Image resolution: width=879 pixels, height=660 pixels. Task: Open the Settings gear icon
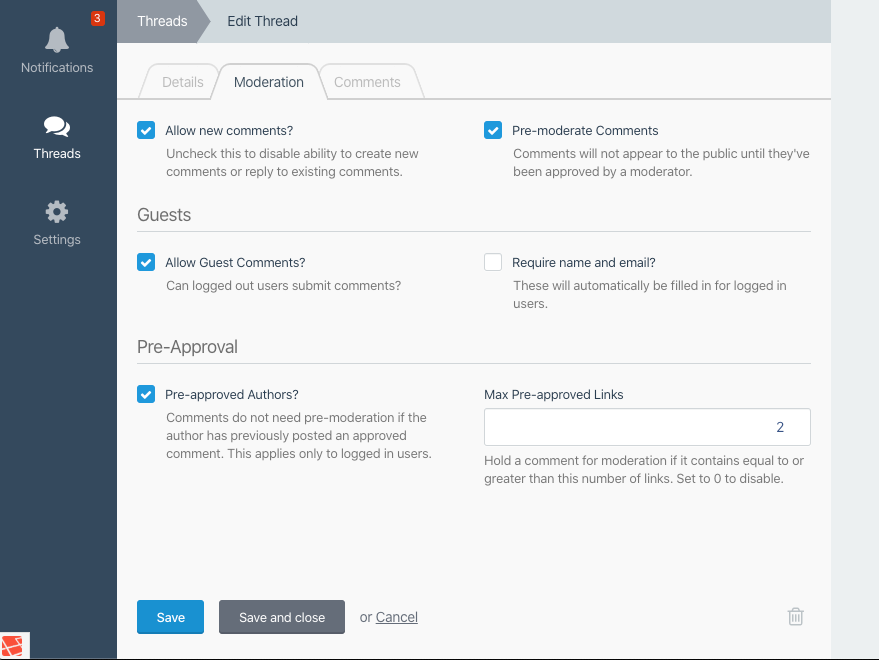coord(57,212)
